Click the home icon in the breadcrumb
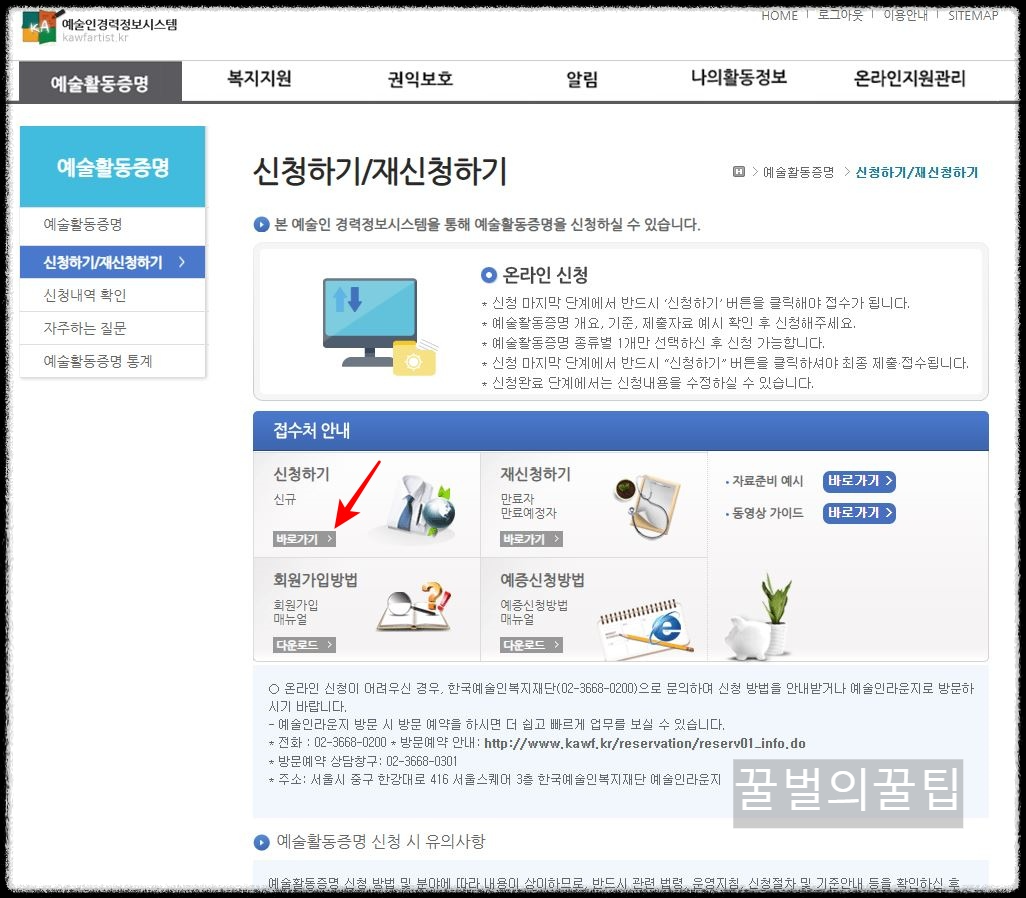The width and height of the screenshot is (1026, 898). click(x=739, y=171)
